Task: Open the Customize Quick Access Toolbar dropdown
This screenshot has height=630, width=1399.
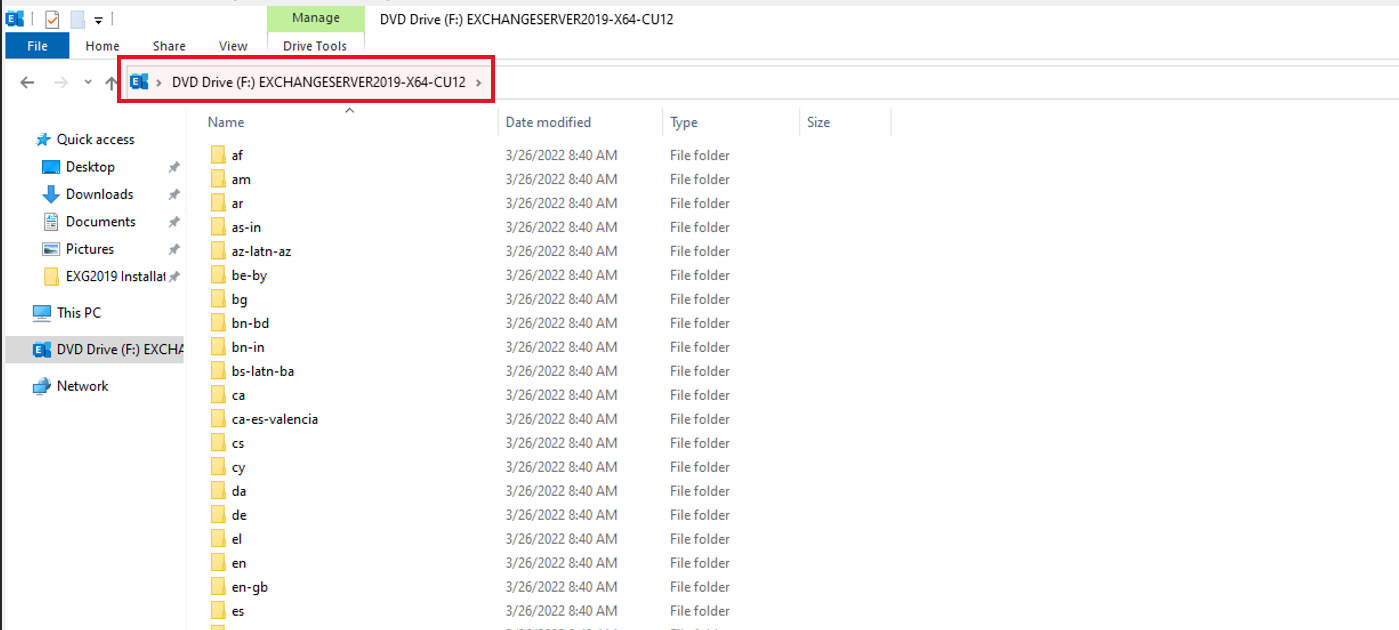Action: click(97, 19)
